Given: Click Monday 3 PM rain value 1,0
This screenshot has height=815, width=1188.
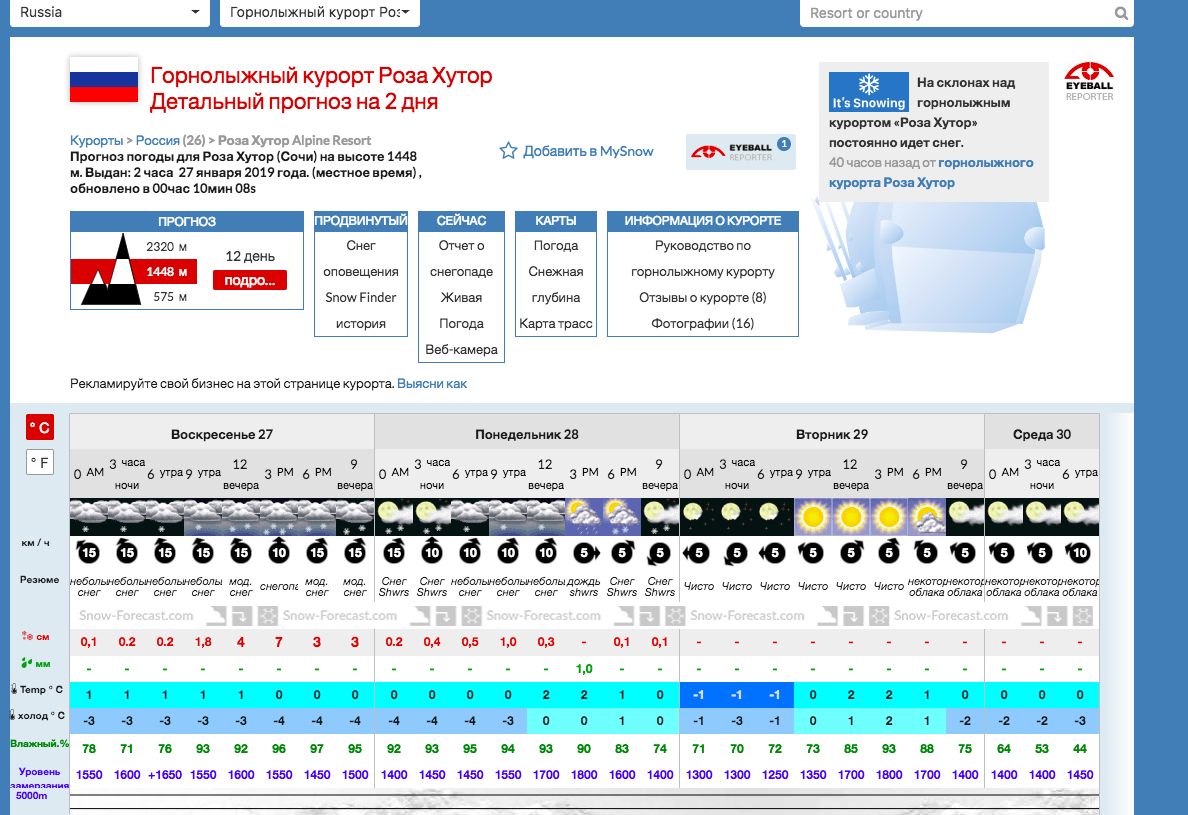Looking at the screenshot, I should 584,669.
